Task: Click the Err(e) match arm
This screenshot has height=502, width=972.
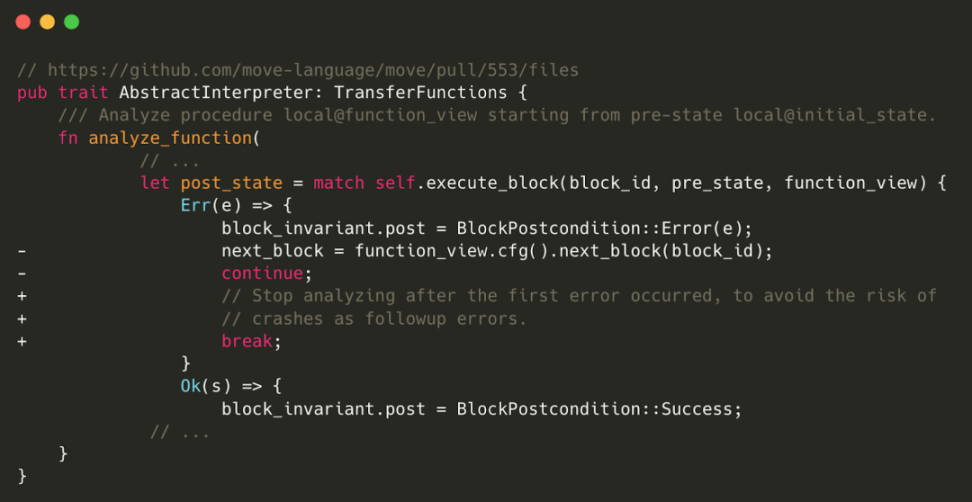Action: [206, 206]
